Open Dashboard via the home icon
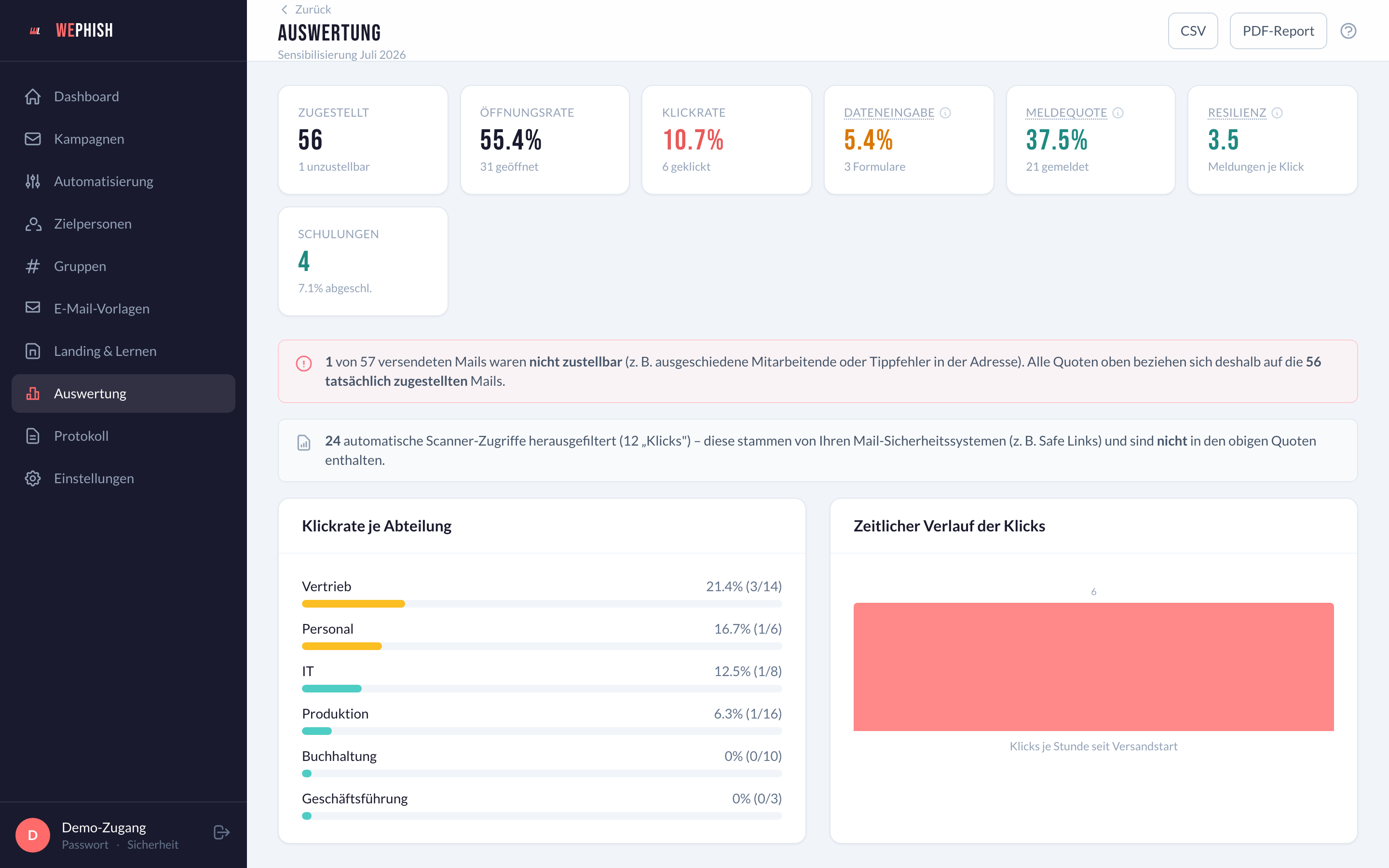1389x868 pixels. pos(33,96)
